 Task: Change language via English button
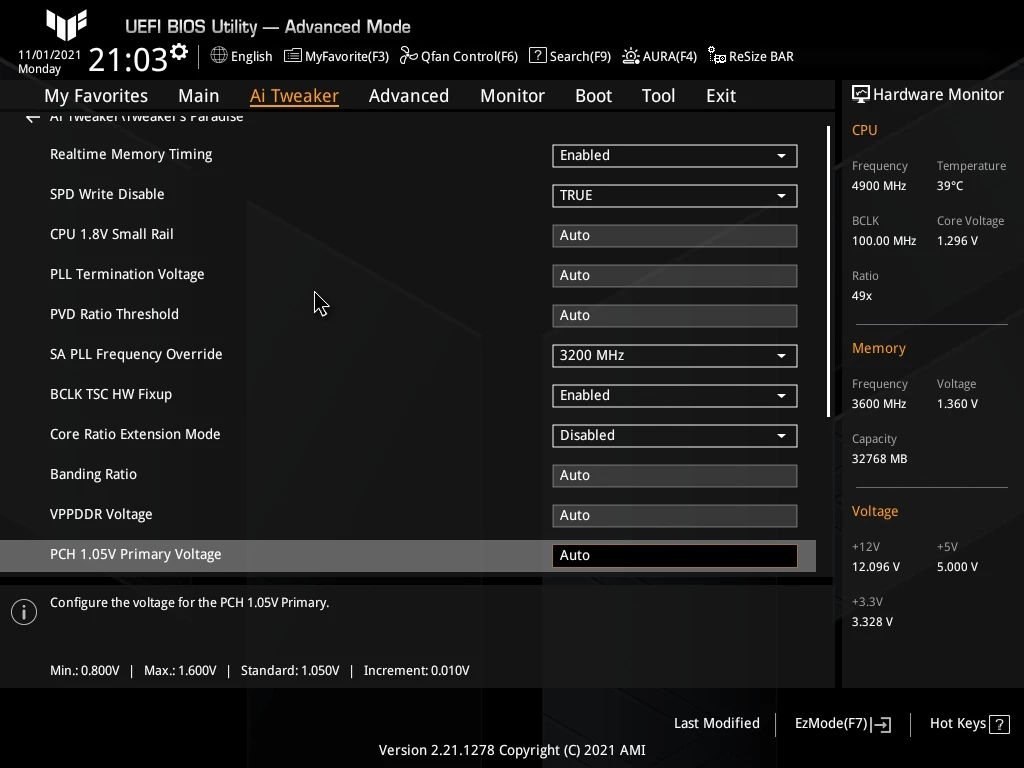click(251, 56)
